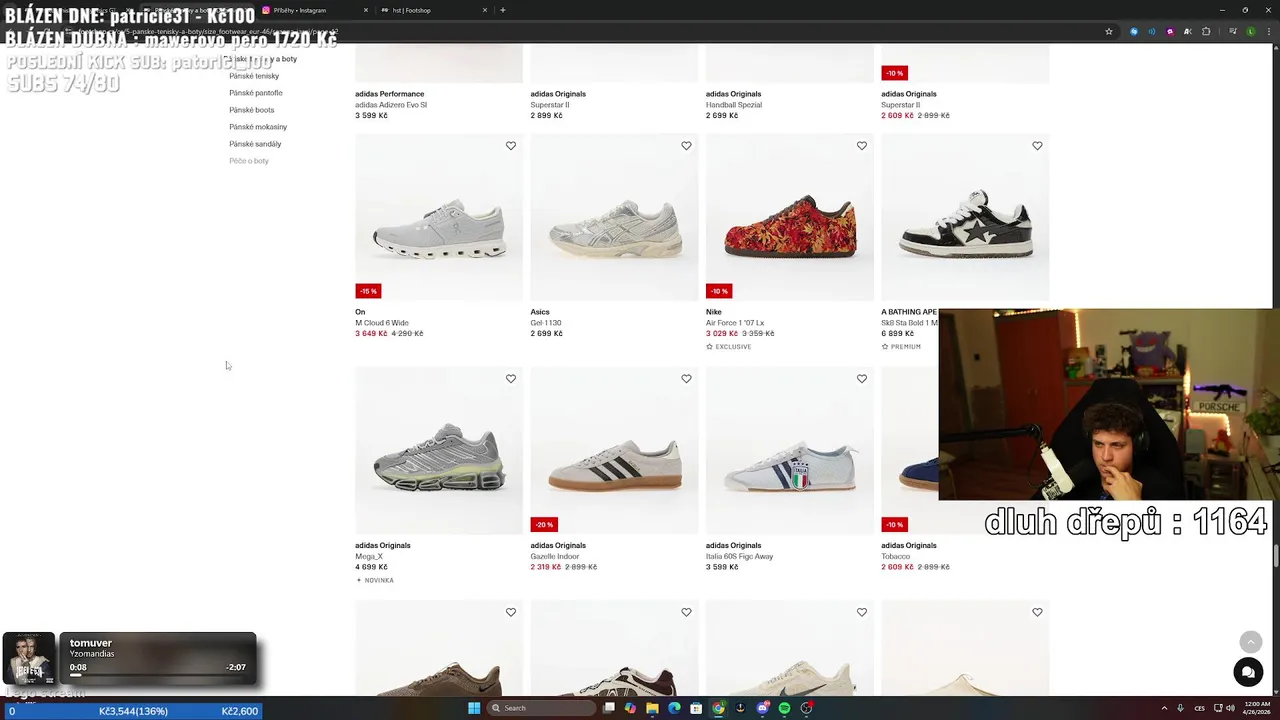Open the volume tray icon
The height and width of the screenshot is (720, 1280).
[x=1230, y=708]
